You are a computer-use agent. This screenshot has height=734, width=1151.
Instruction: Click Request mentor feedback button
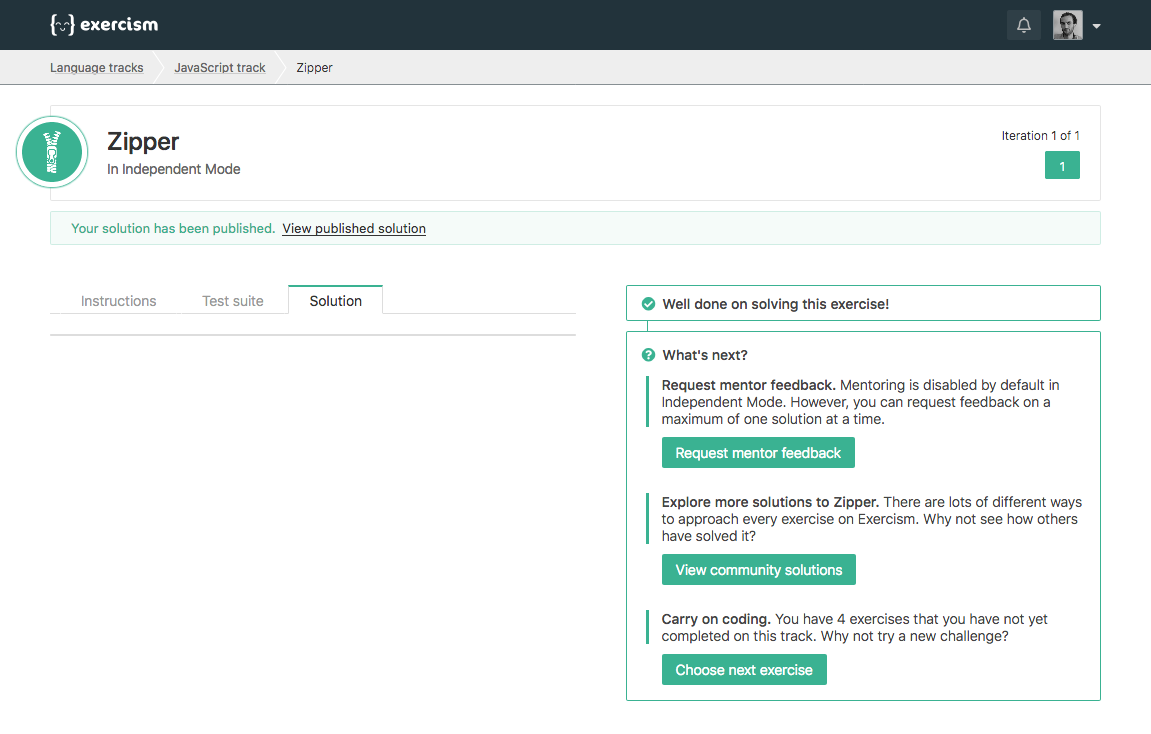(x=758, y=452)
